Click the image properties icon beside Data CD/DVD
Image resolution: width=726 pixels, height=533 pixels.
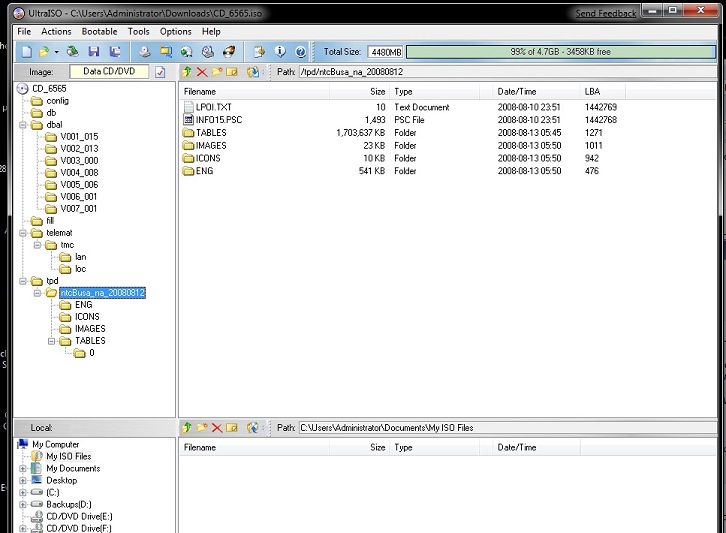[160, 72]
